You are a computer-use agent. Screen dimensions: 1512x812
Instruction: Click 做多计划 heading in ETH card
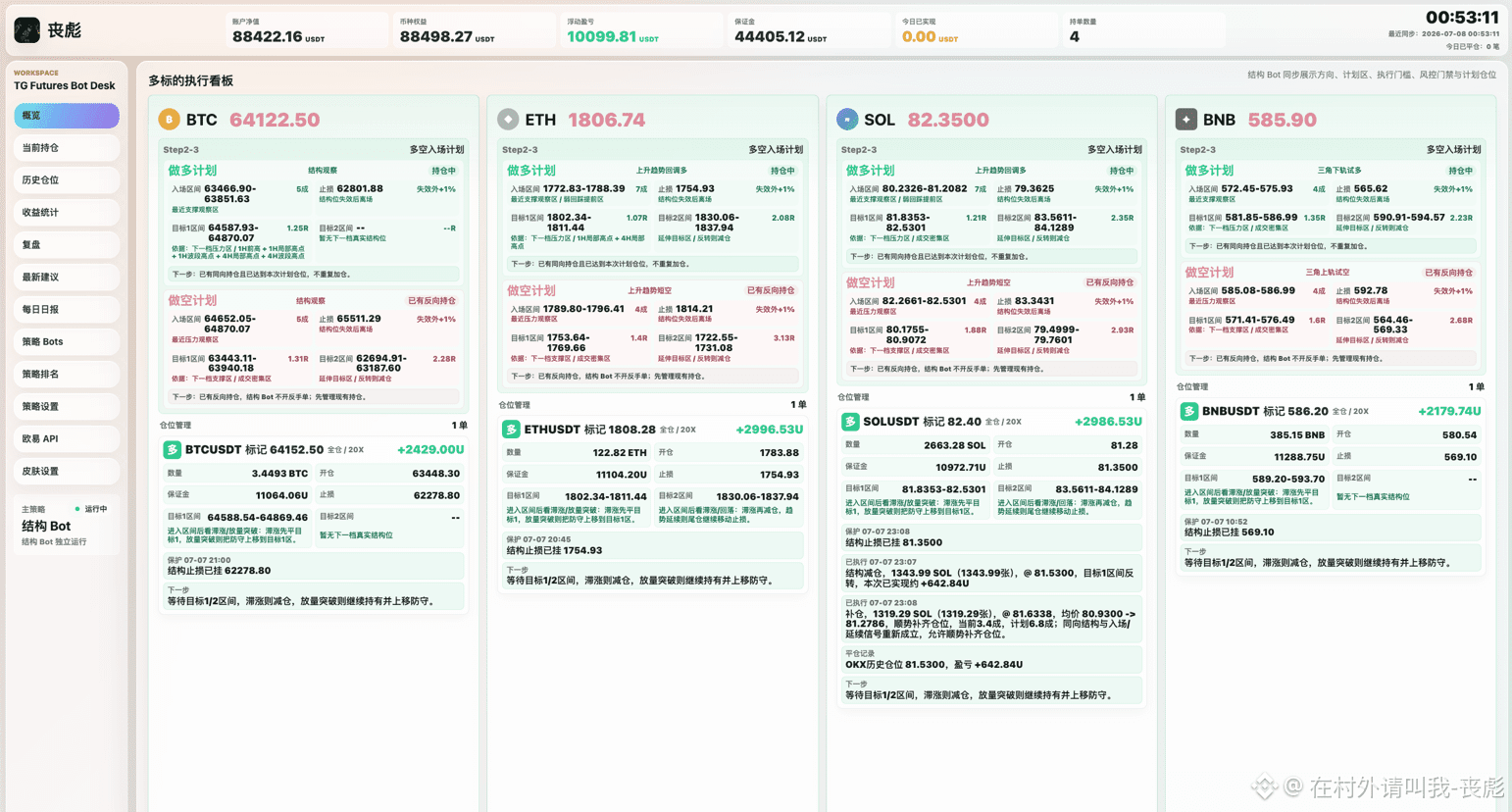tap(531, 171)
